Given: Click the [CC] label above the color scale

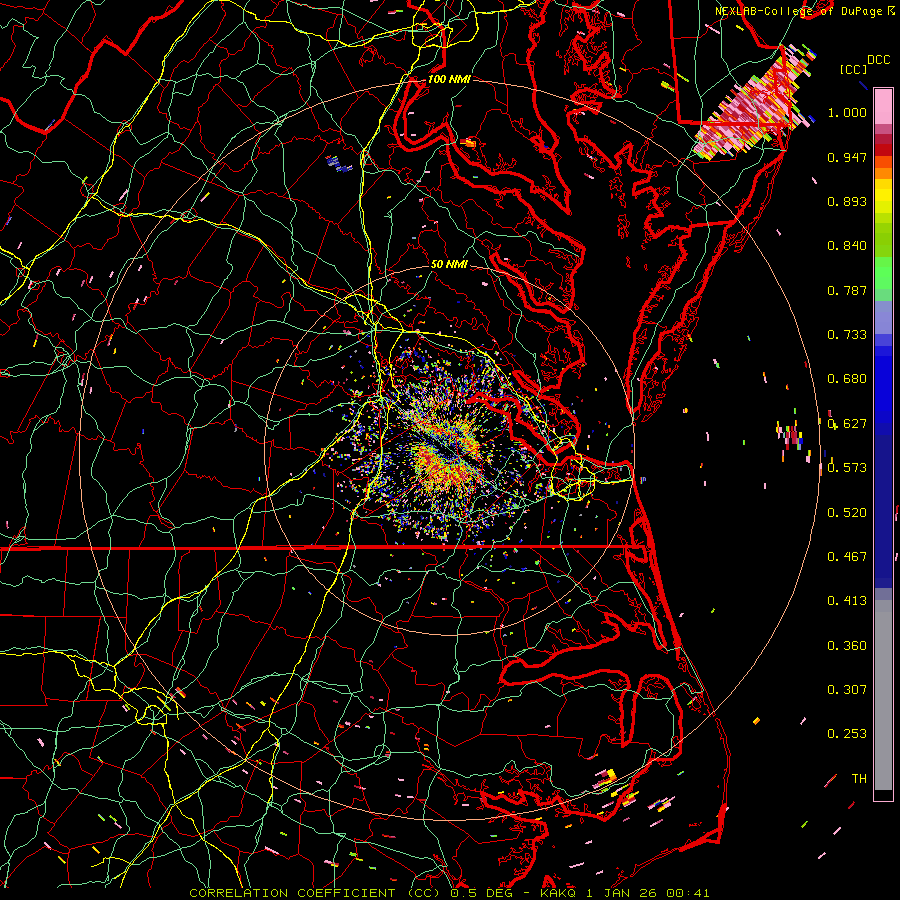Looking at the screenshot, I should (x=853, y=69).
